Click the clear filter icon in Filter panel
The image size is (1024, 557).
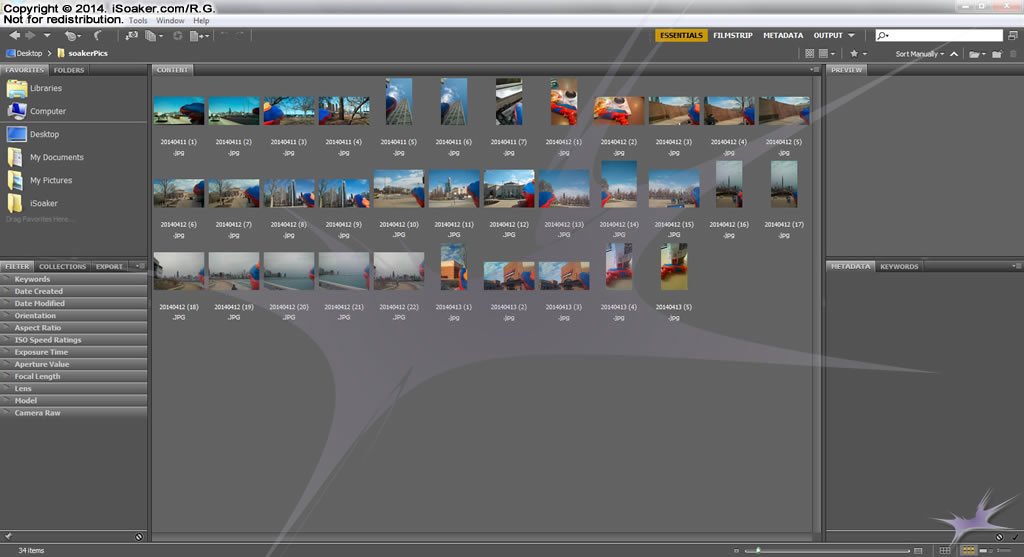(139, 537)
